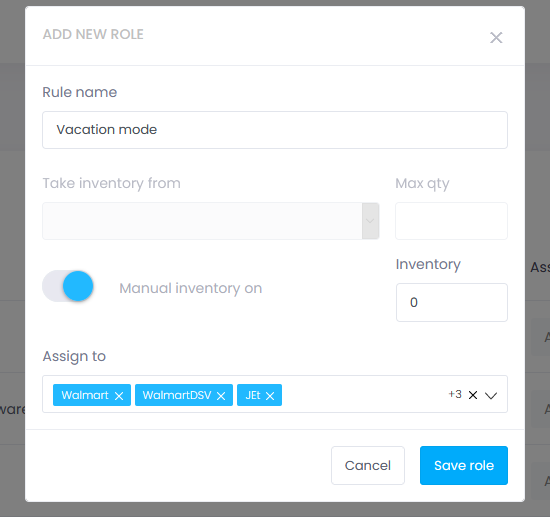Click the Walmart tag label
This screenshot has height=517, width=550.
click(x=85, y=395)
